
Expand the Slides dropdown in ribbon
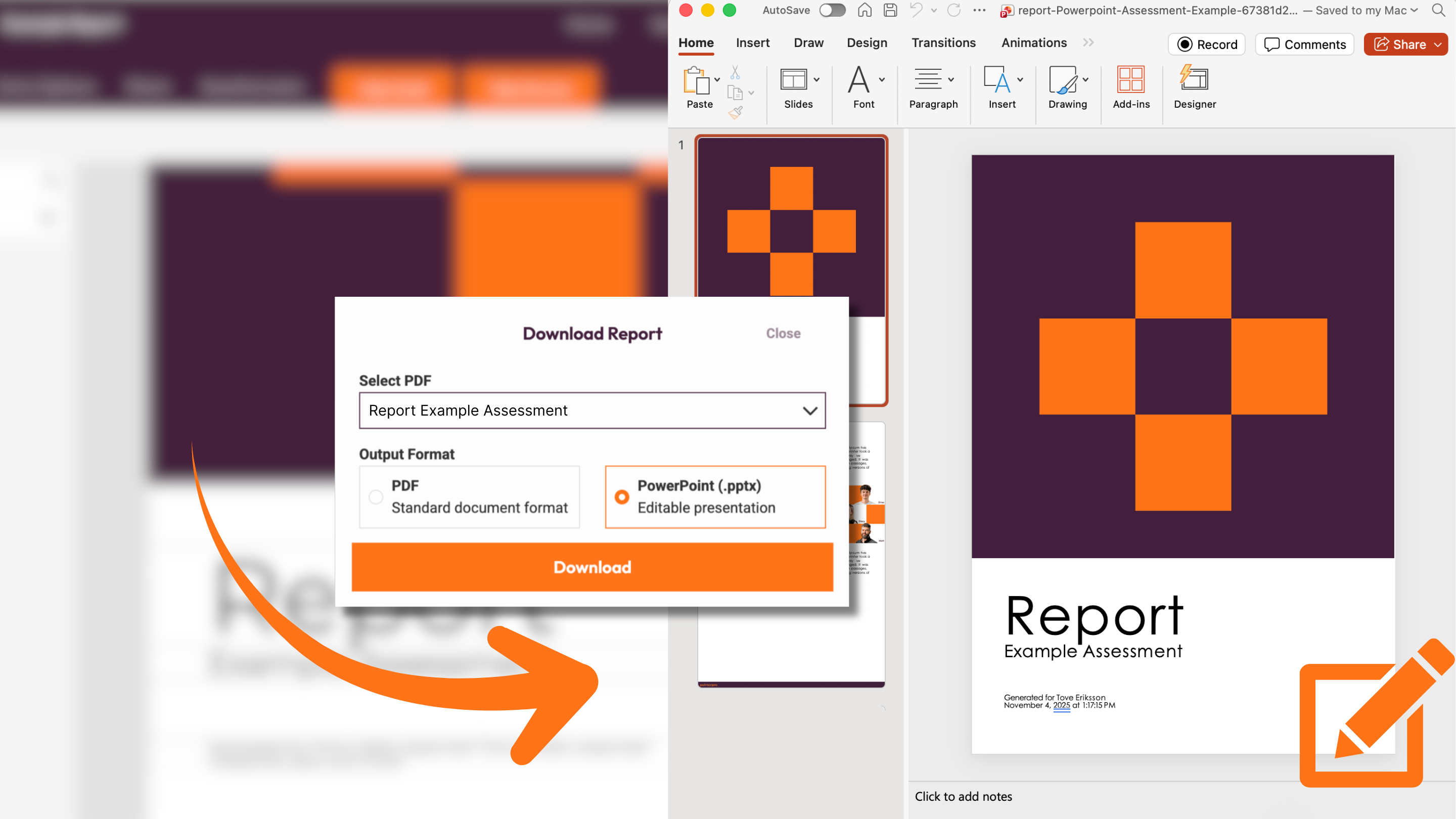816,80
